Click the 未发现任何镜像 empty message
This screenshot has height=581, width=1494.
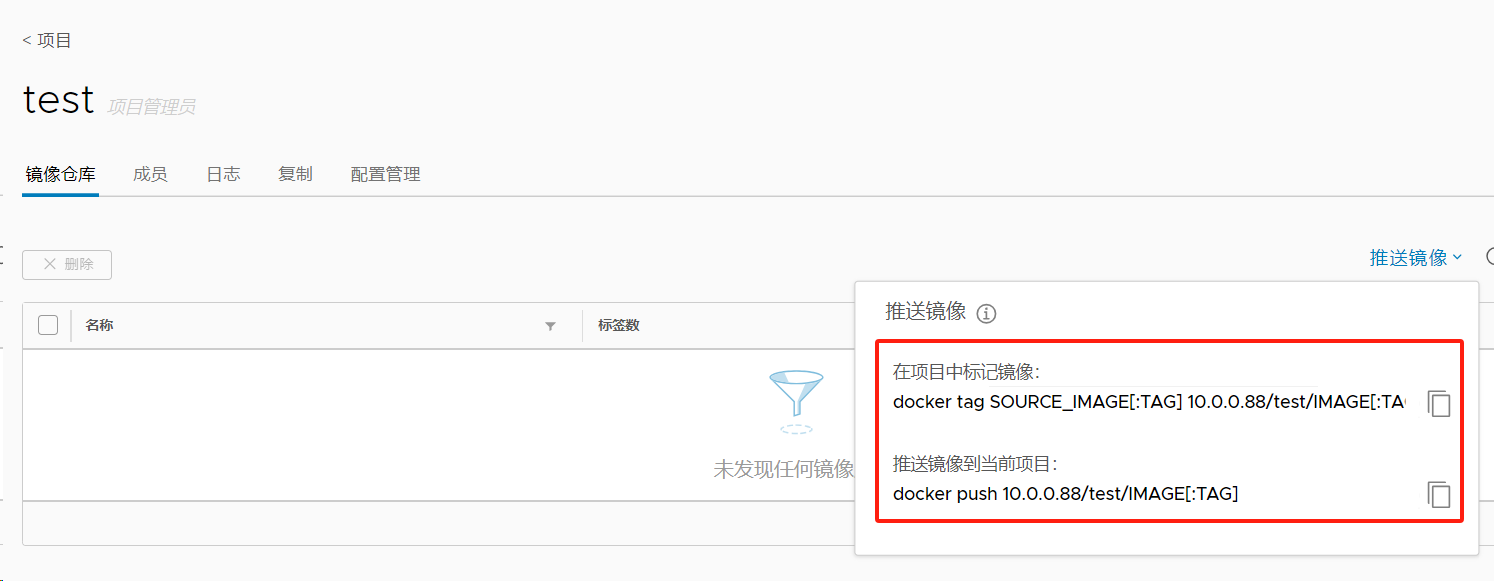783,469
